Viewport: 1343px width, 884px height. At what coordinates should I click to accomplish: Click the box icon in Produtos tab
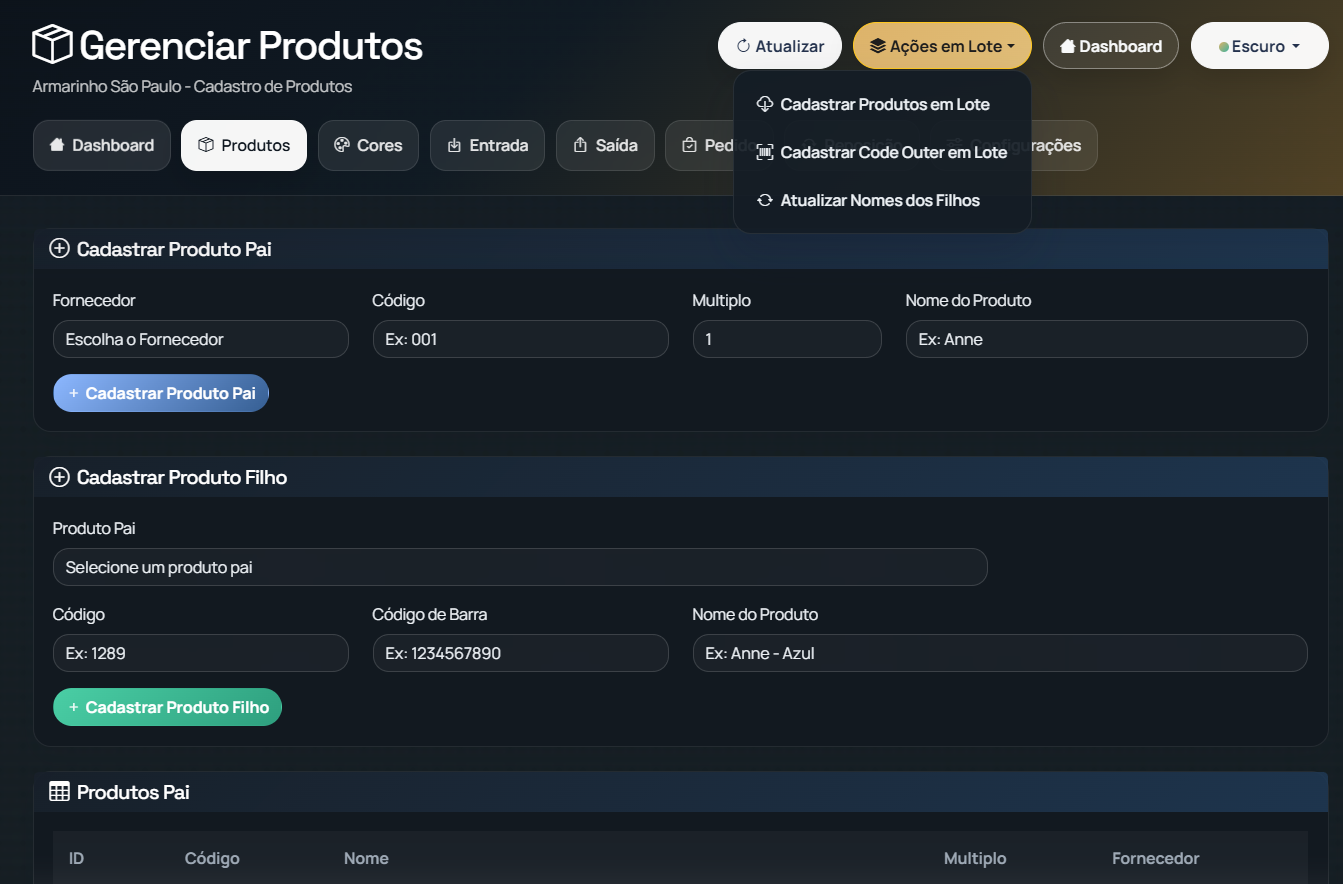click(x=206, y=145)
